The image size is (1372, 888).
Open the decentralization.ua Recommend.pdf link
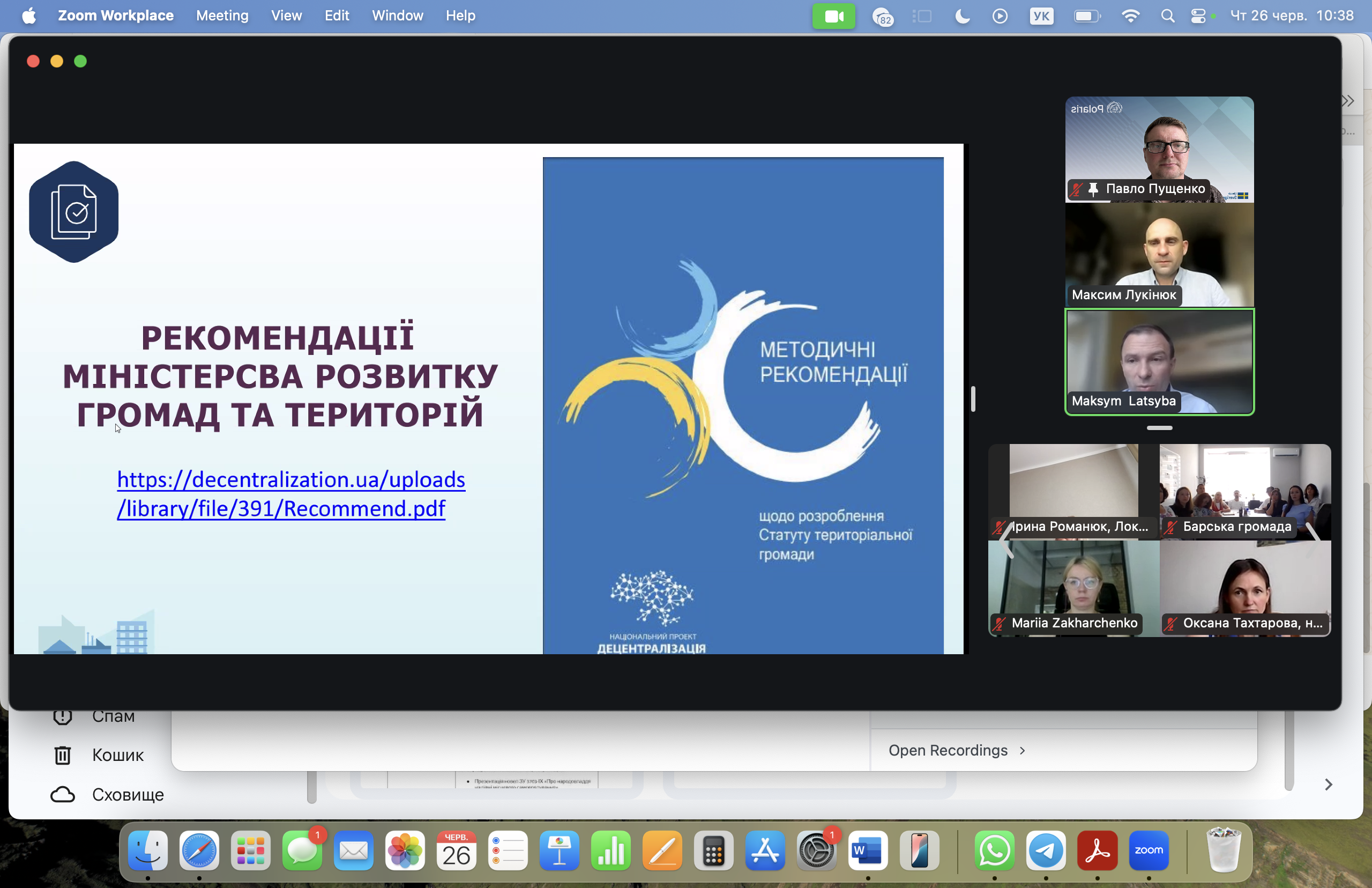tap(291, 493)
